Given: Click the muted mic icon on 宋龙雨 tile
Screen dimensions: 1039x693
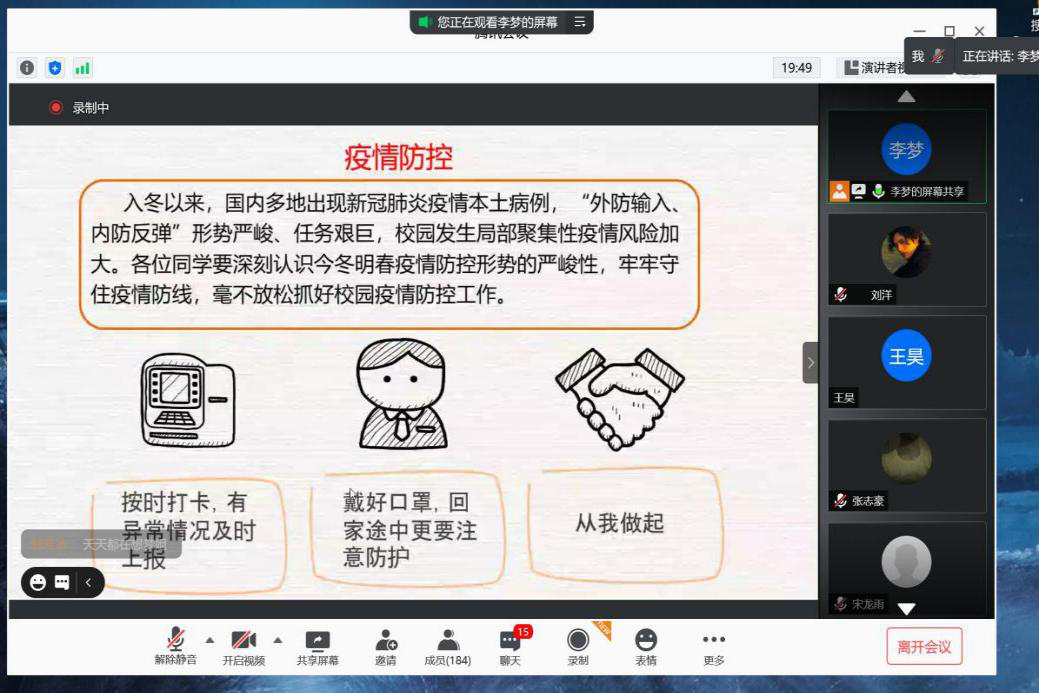Looking at the screenshot, I should coord(841,604).
